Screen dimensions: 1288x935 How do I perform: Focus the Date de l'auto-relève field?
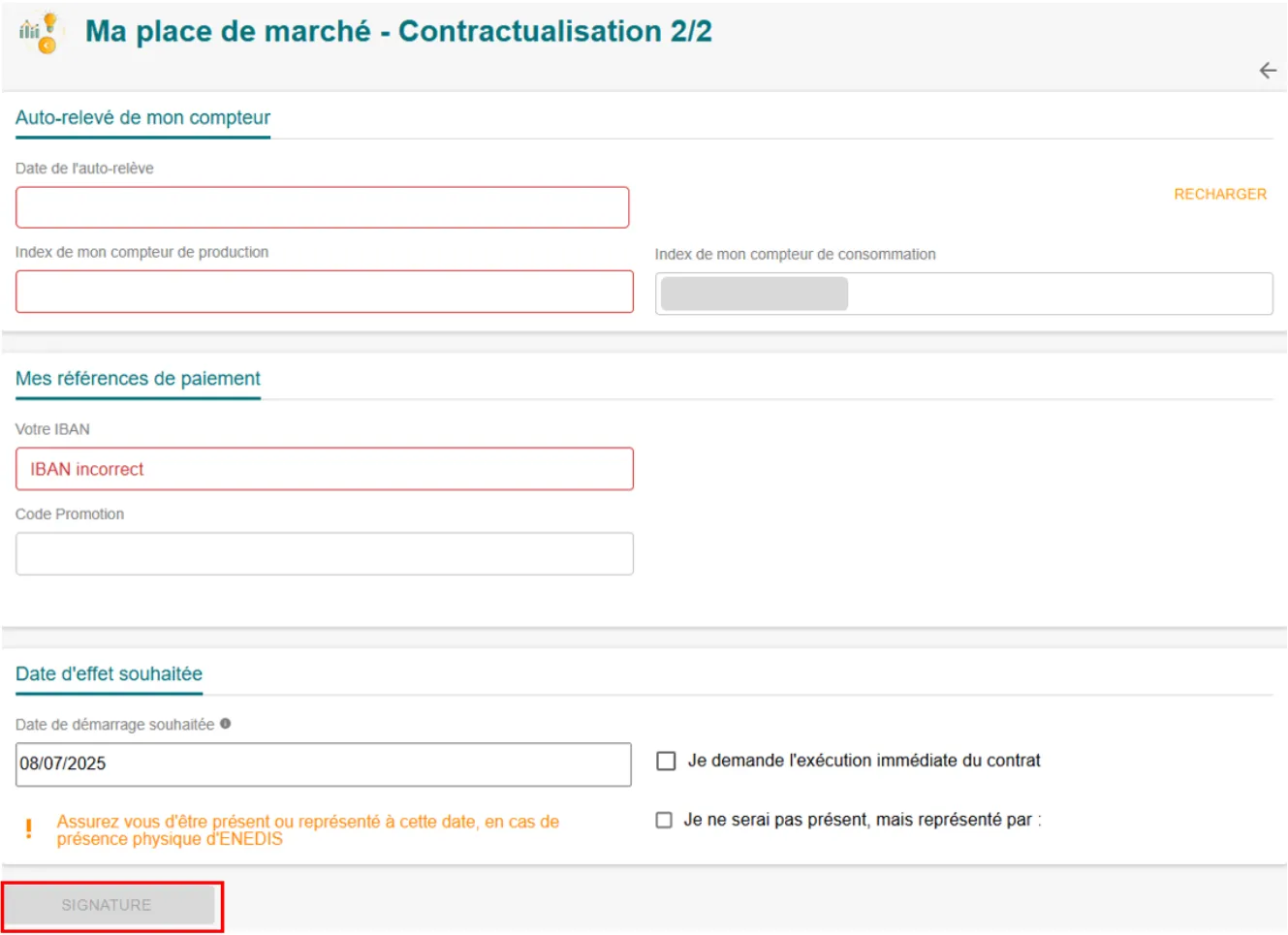coord(322,207)
